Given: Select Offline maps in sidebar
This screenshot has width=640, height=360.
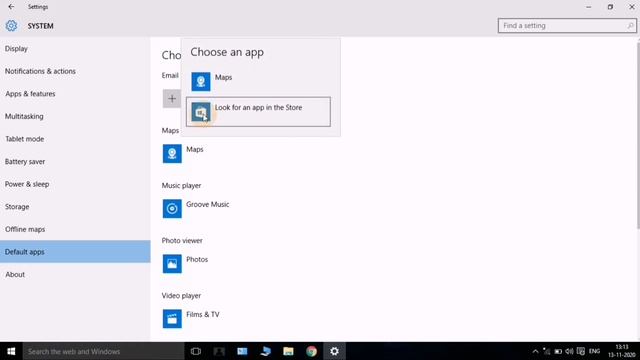Looking at the screenshot, I should (75, 229).
